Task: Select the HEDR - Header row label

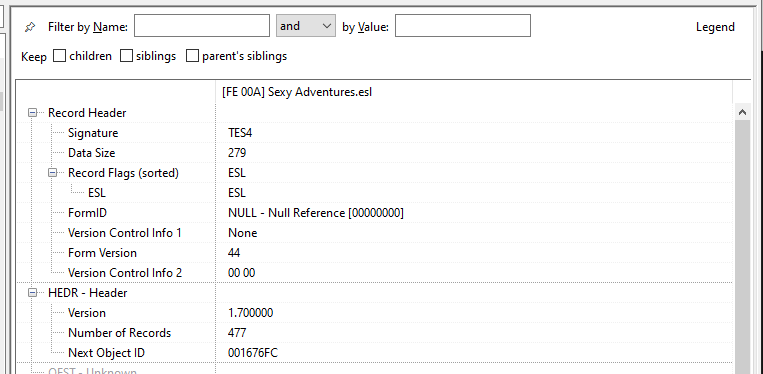Action: tap(88, 293)
